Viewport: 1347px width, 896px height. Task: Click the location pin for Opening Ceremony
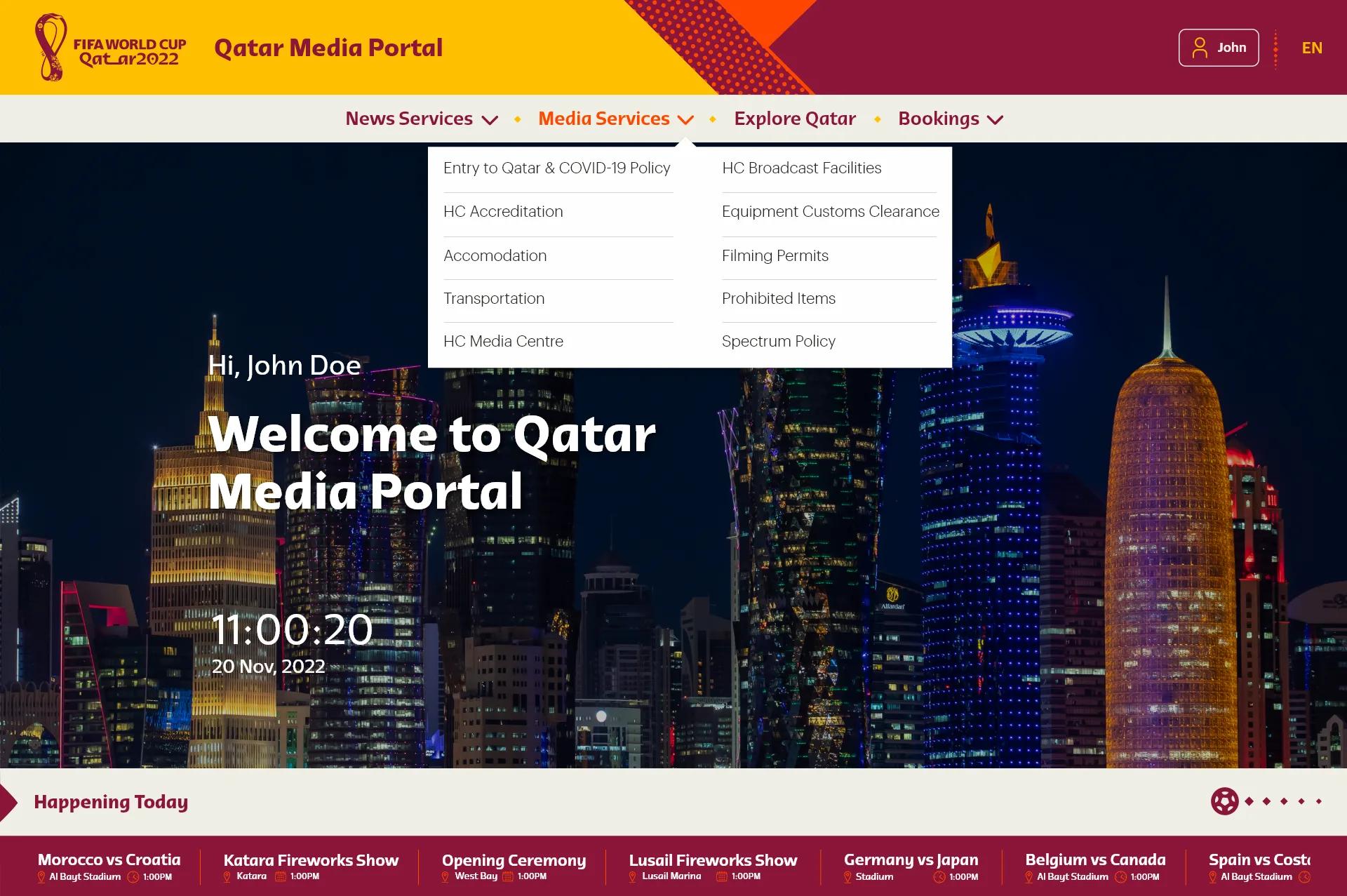pos(445,877)
